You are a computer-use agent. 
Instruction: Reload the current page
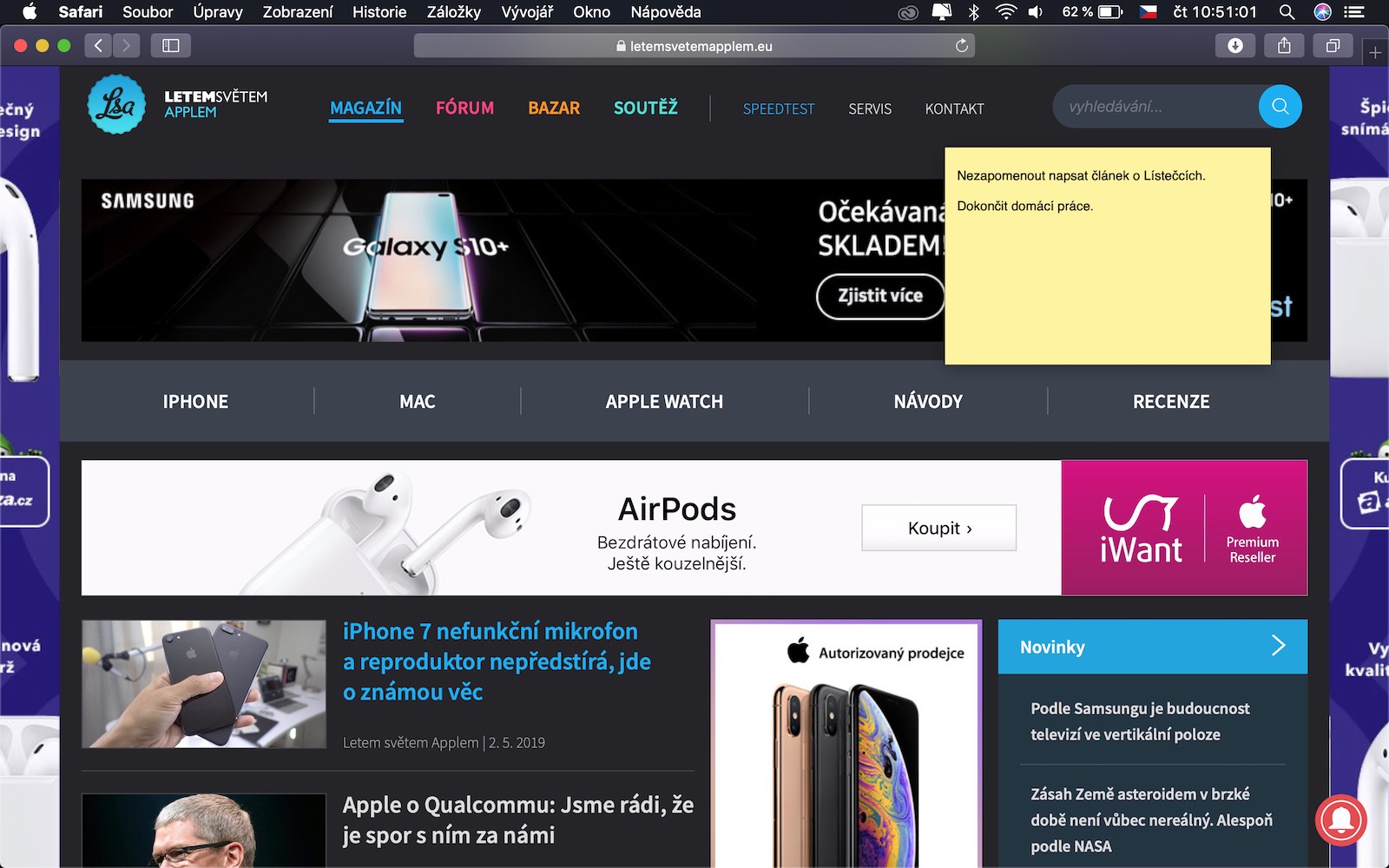point(962,46)
